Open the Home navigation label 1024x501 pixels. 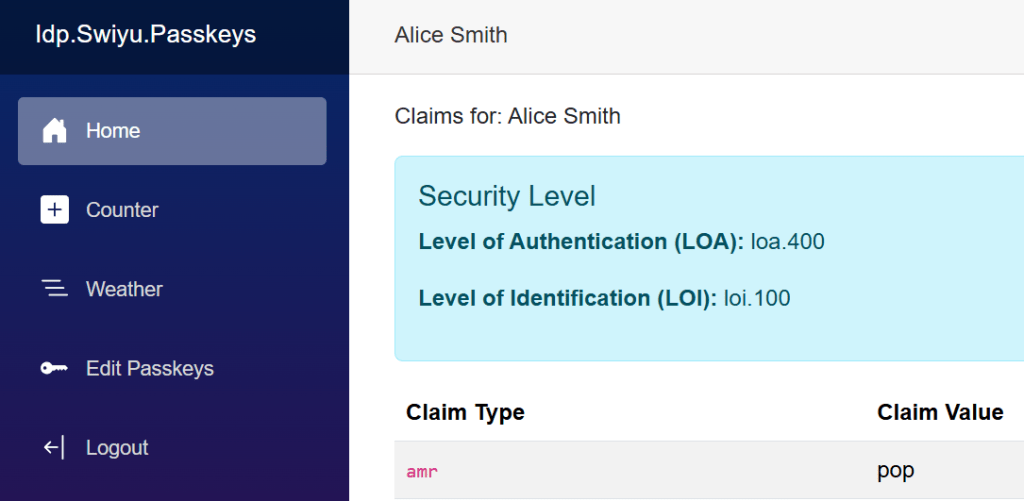click(113, 131)
